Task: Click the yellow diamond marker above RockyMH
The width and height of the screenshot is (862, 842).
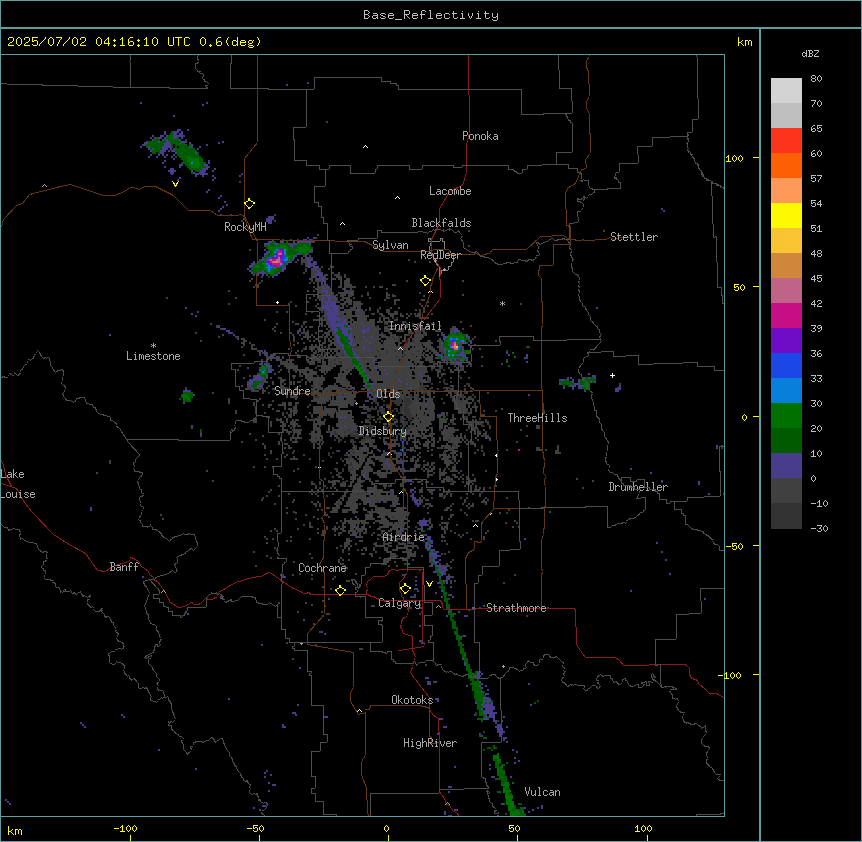Action: 250,204
